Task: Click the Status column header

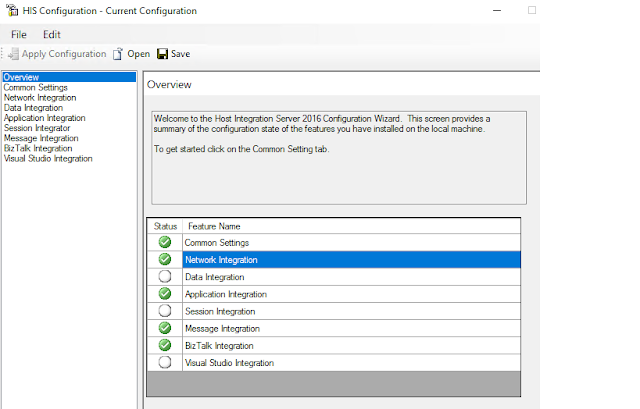Action: 165,226
